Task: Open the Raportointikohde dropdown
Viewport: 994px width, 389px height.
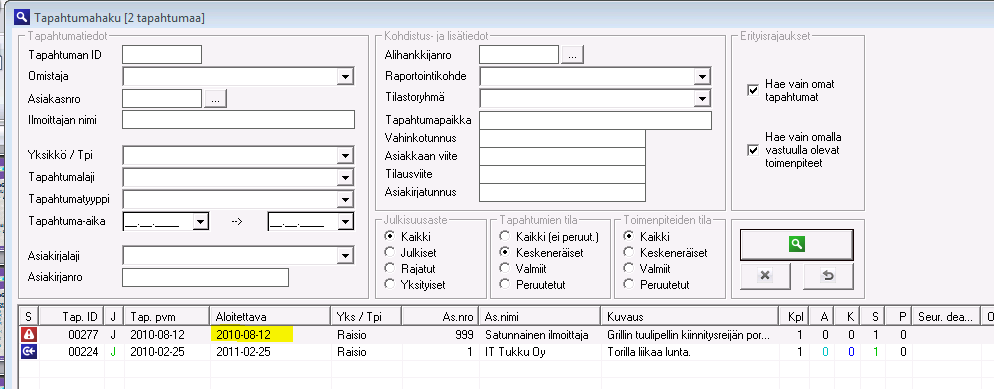Action: click(701, 77)
